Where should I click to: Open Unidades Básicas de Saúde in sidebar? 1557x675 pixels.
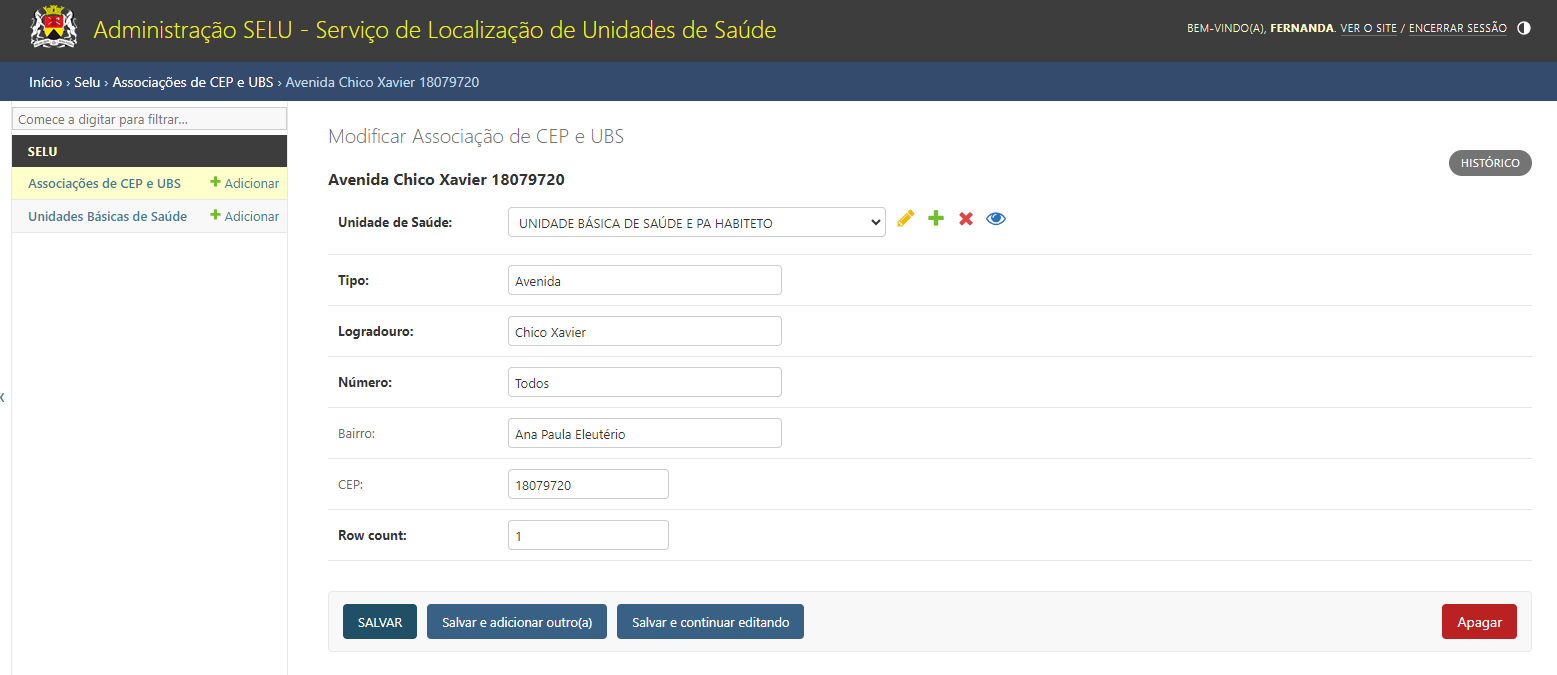pyautogui.click(x=107, y=216)
